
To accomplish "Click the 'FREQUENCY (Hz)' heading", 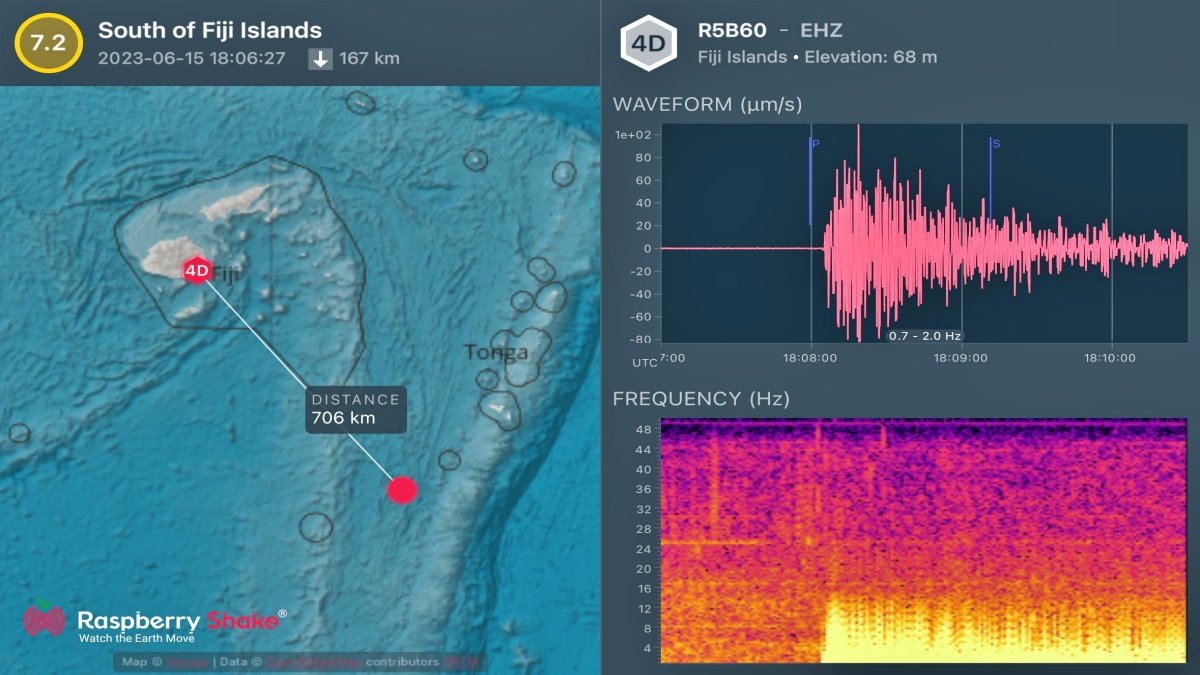I will click(x=701, y=400).
